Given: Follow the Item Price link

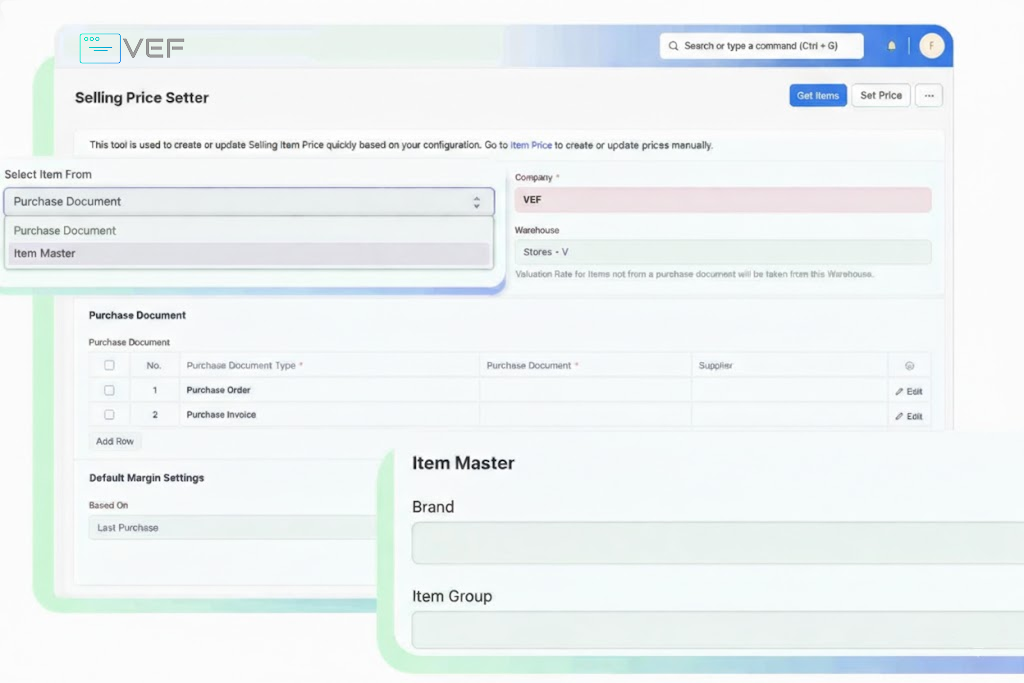Looking at the screenshot, I should point(530,146).
